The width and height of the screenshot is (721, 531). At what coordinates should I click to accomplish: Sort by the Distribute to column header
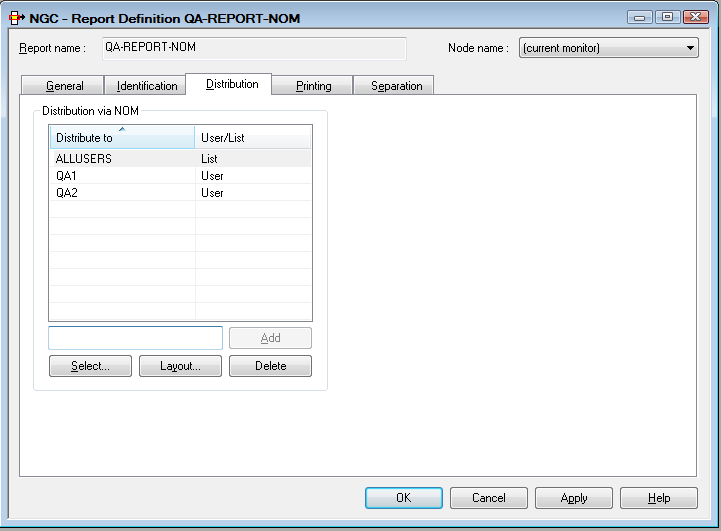[x=122, y=137]
